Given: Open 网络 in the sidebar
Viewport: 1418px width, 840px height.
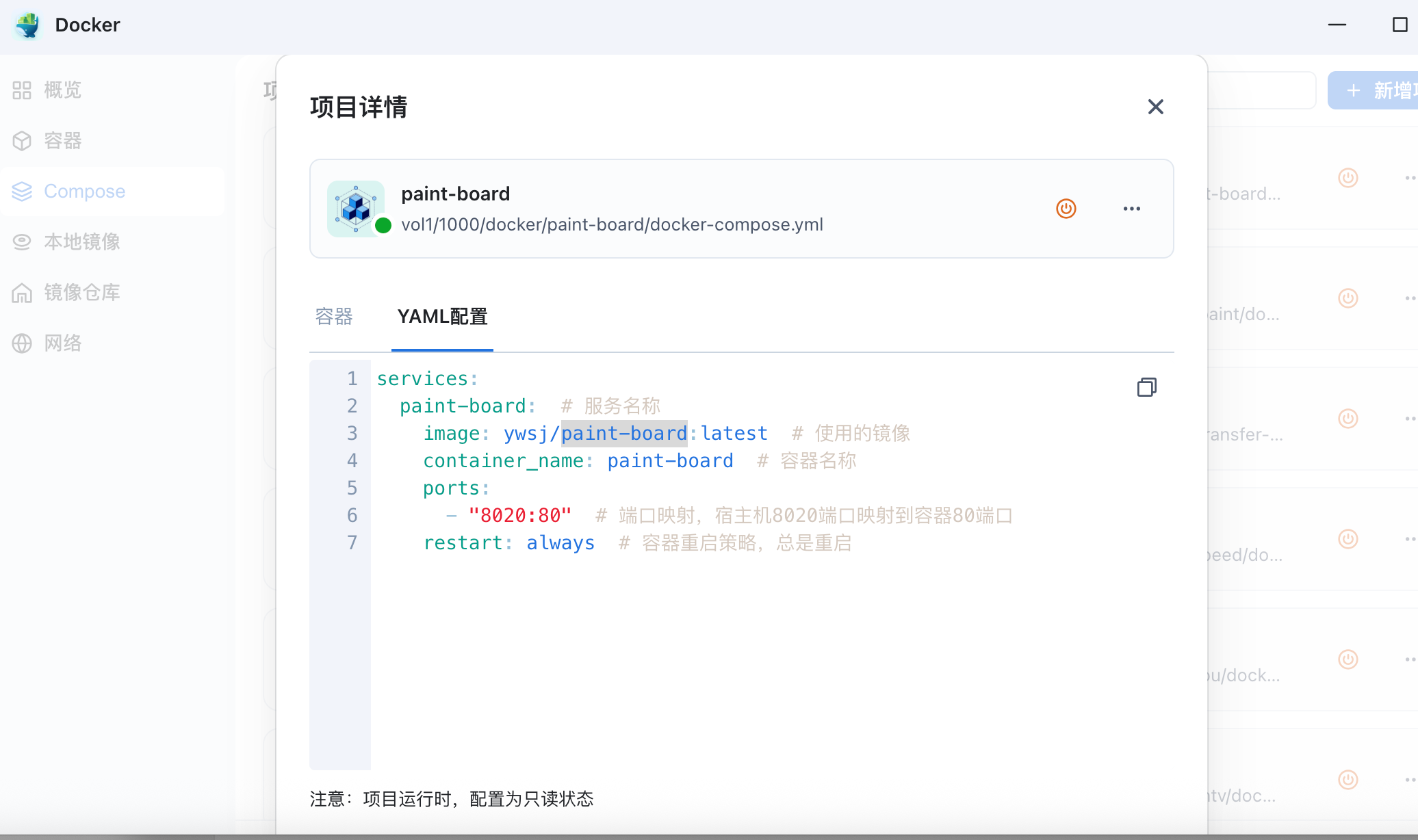Looking at the screenshot, I should 62,343.
